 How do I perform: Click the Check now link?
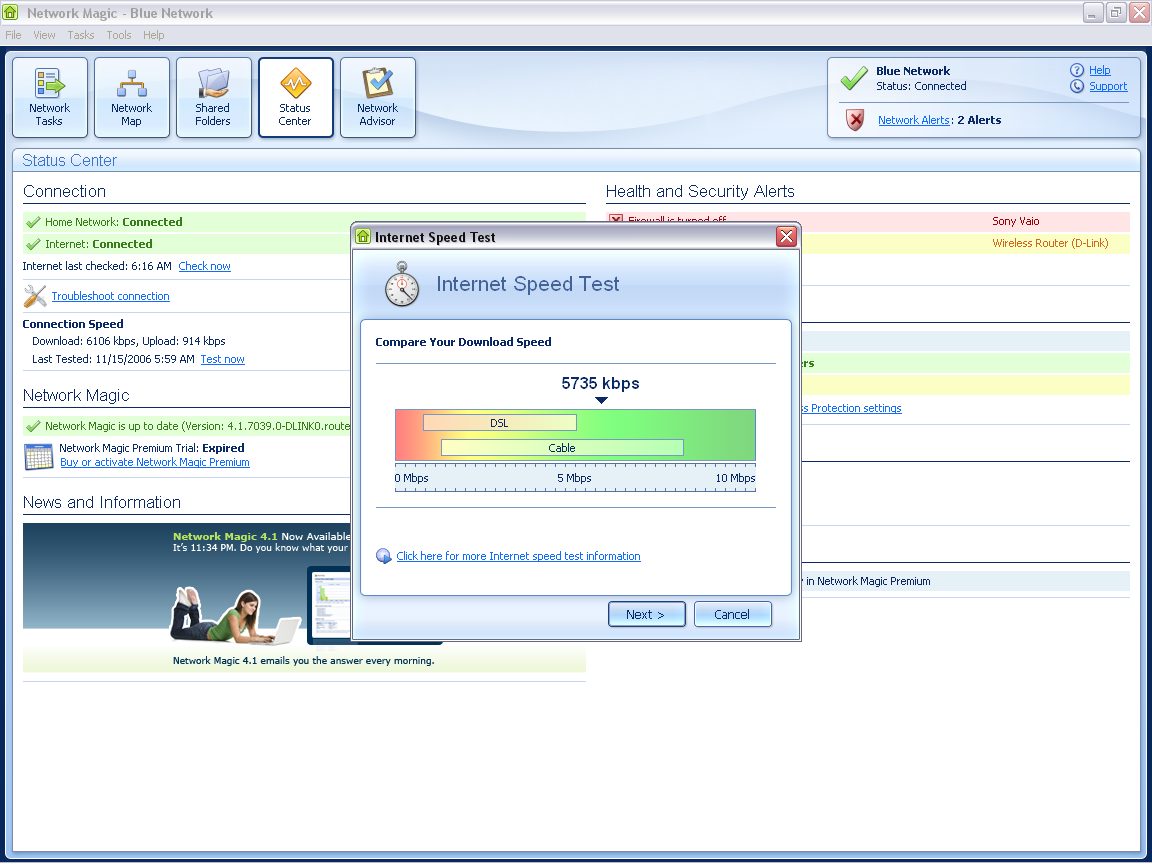pyautogui.click(x=204, y=266)
